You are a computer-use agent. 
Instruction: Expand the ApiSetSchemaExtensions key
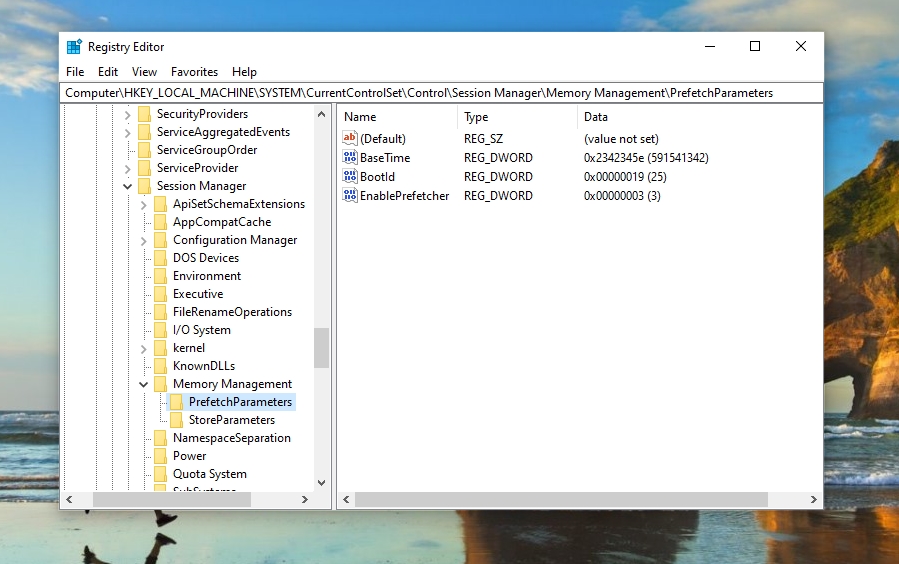[143, 205]
